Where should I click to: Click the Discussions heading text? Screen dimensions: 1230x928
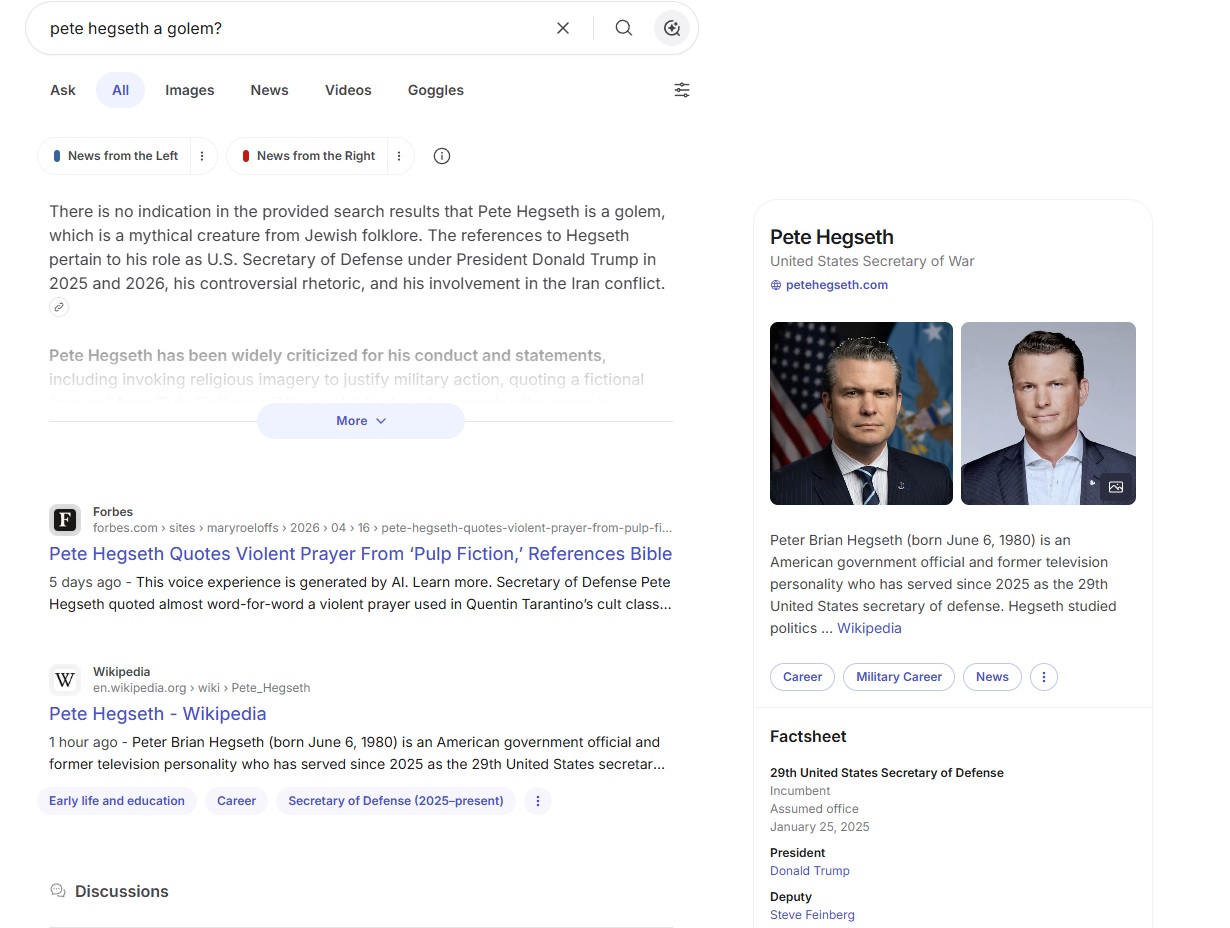click(x=122, y=891)
